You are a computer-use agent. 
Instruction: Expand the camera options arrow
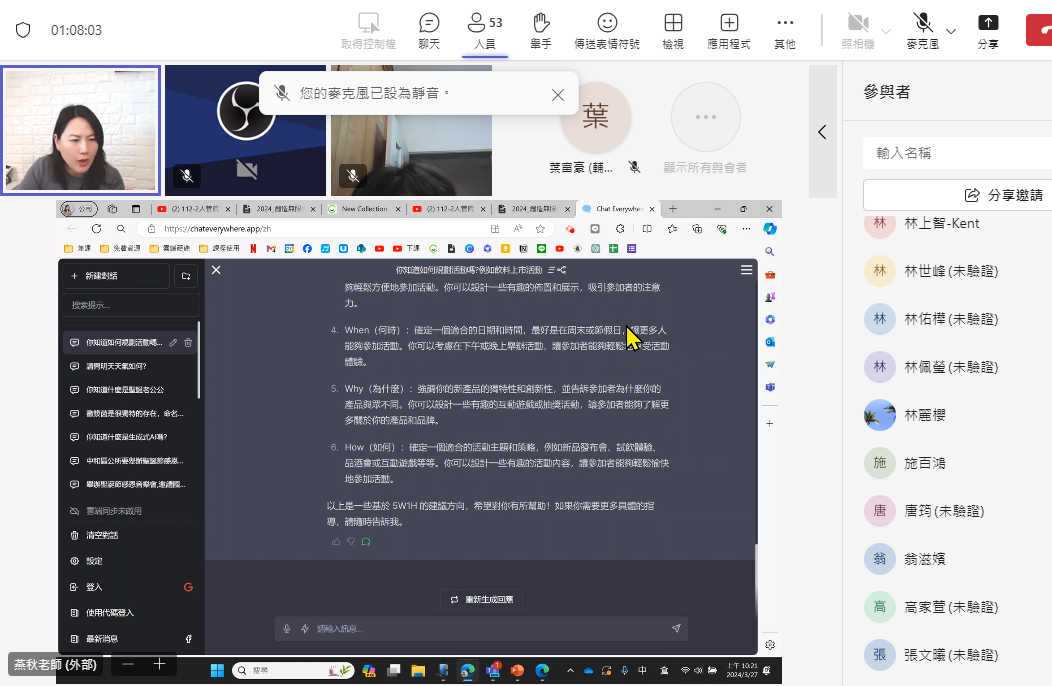pyautogui.click(x=886, y=31)
